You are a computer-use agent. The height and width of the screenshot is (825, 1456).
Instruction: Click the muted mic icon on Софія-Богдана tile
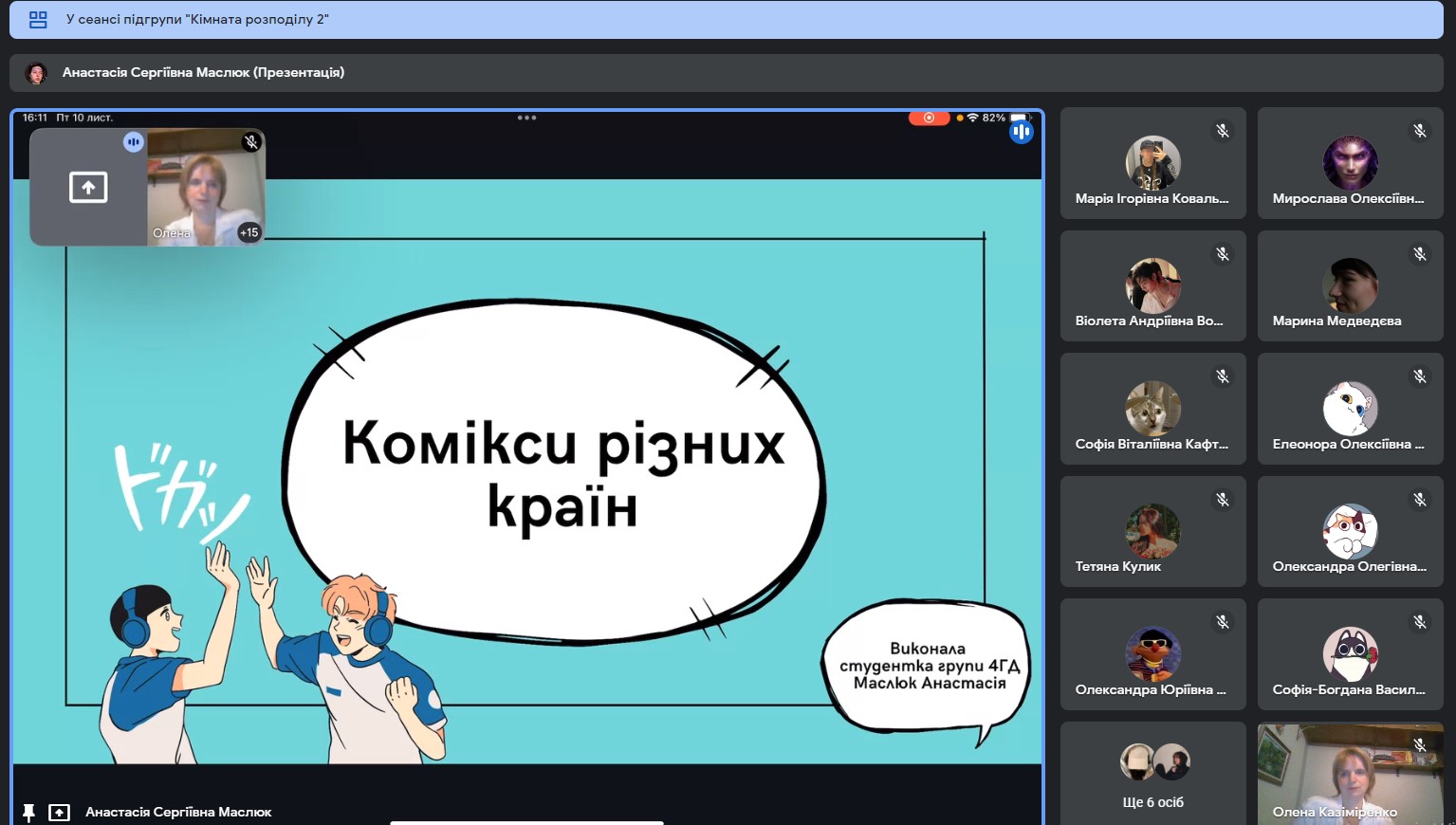1420,622
